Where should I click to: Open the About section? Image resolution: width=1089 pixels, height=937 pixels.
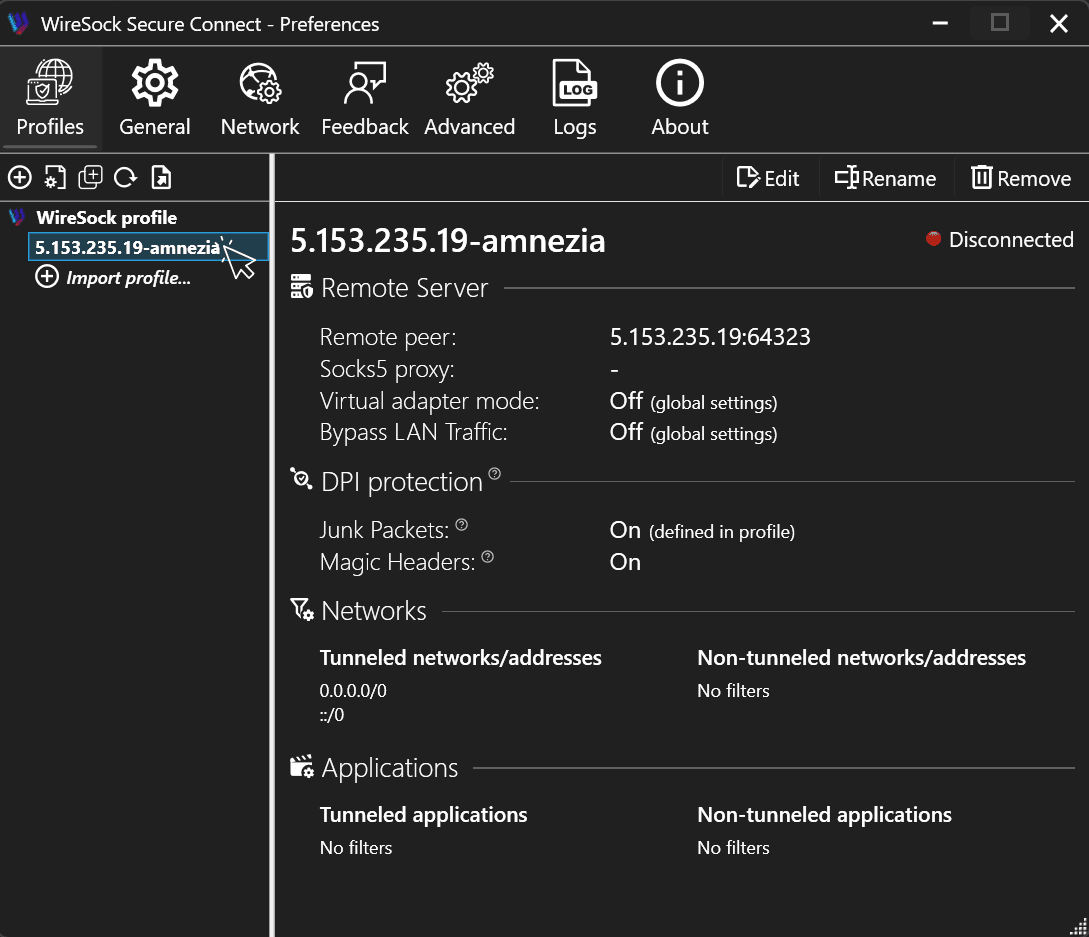(x=679, y=97)
